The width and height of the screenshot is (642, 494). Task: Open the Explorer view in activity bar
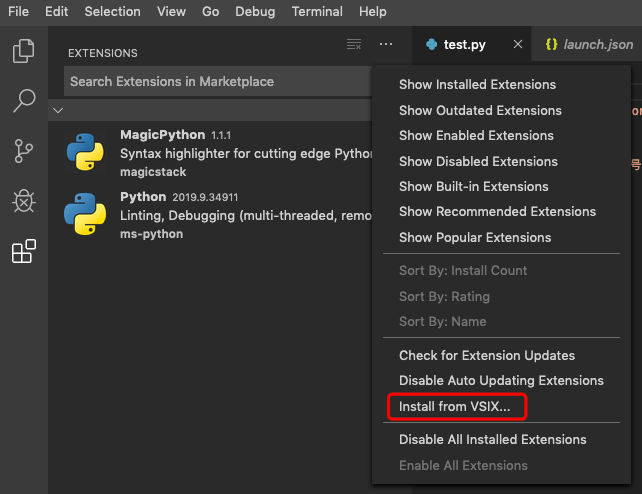click(x=24, y=50)
